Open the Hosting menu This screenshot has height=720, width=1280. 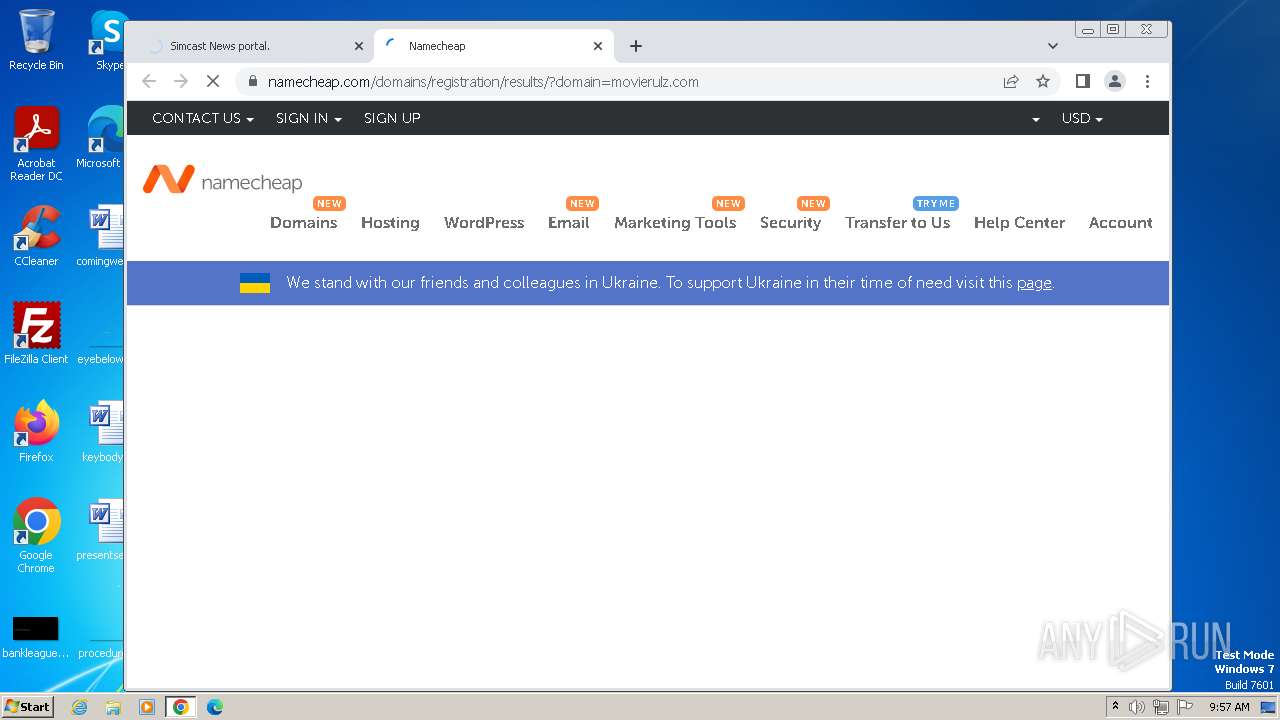390,222
